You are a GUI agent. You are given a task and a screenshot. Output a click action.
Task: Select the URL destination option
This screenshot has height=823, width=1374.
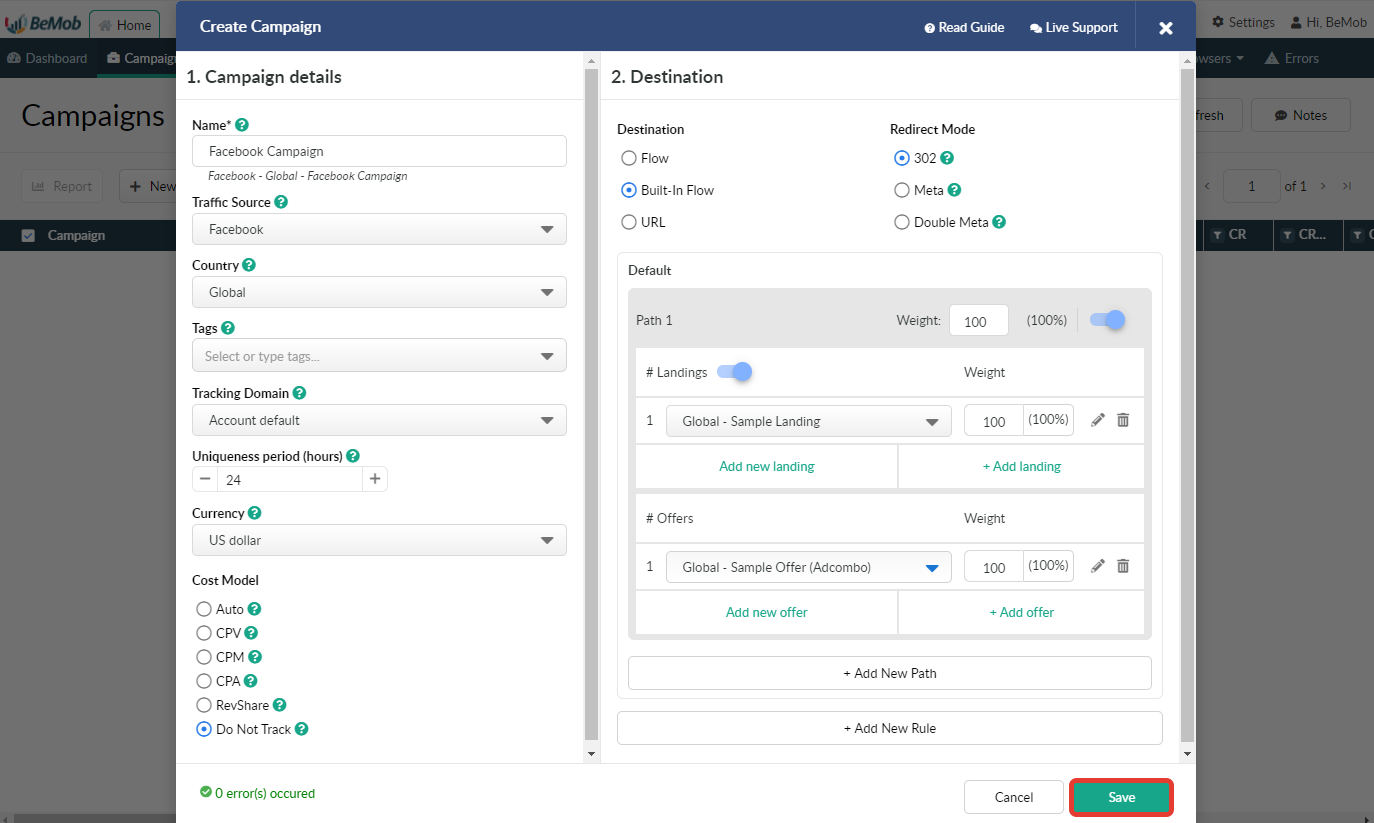point(629,222)
